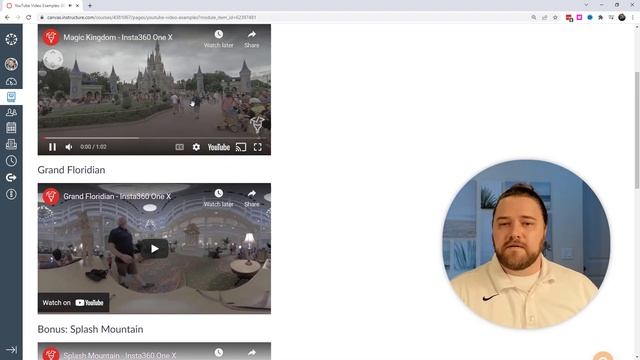640x360 pixels.
Task: Open the Chrome three-dot menu
Action: click(x=633, y=18)
